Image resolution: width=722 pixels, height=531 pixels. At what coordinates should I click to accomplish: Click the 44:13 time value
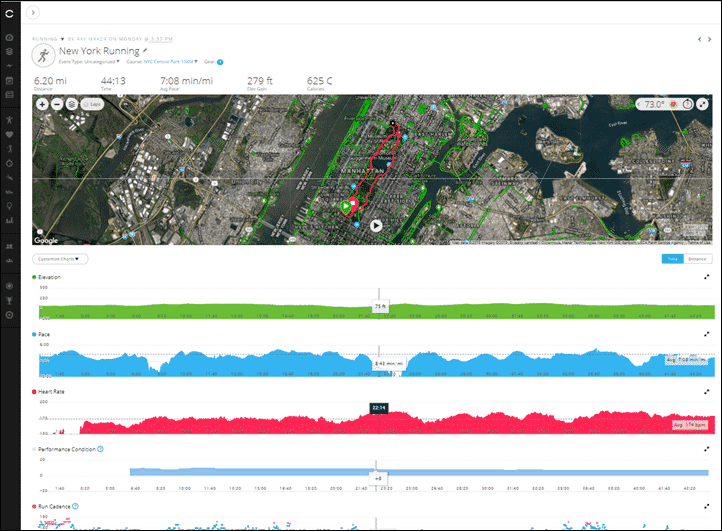[113, 81]
